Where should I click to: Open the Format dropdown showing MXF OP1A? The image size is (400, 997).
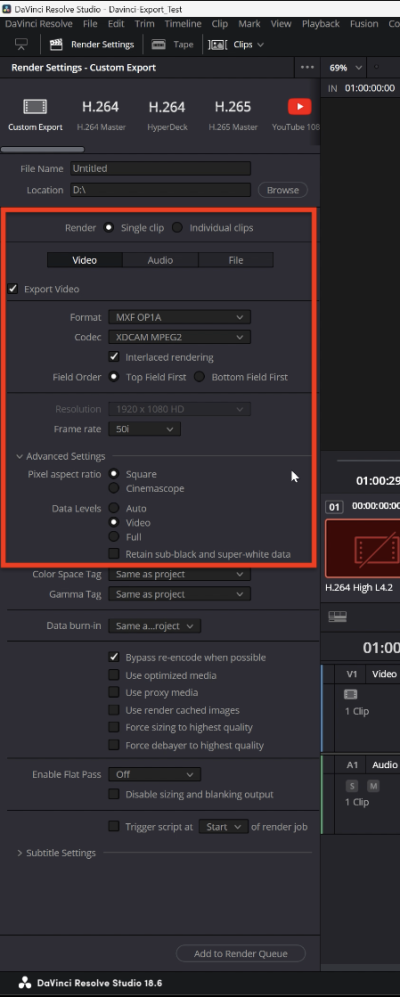tap(179, 317)
